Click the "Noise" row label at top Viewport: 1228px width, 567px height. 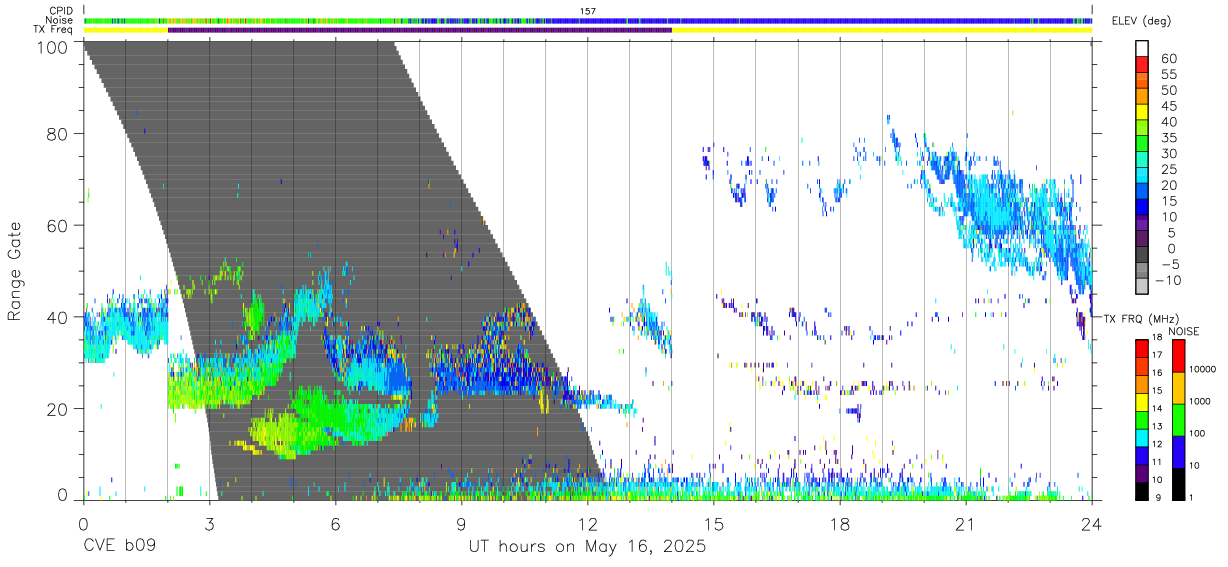(61, 20)
